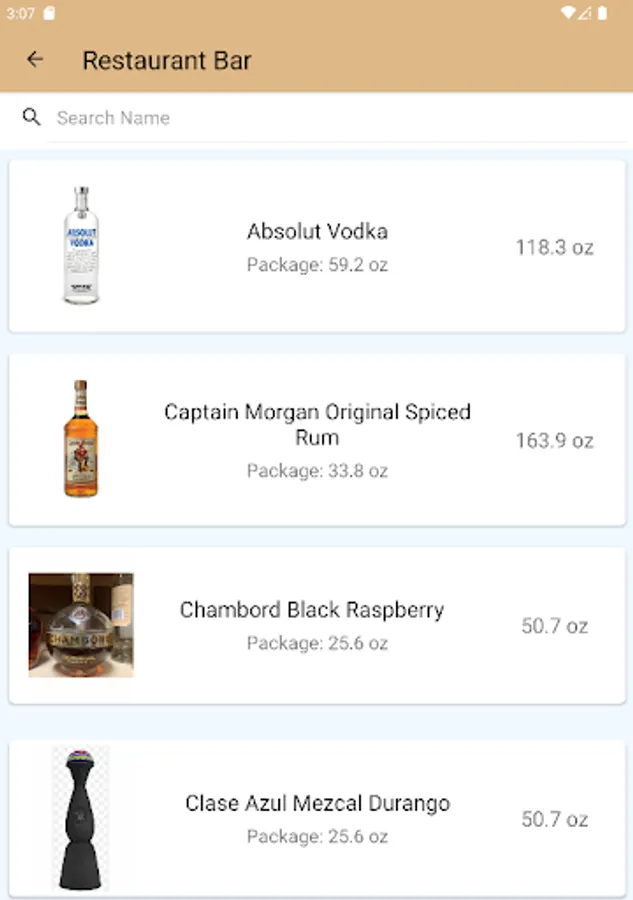The image size is (633, 900).
Task: Open the Absolut Vodka list entry
Action: click(316, 241)
